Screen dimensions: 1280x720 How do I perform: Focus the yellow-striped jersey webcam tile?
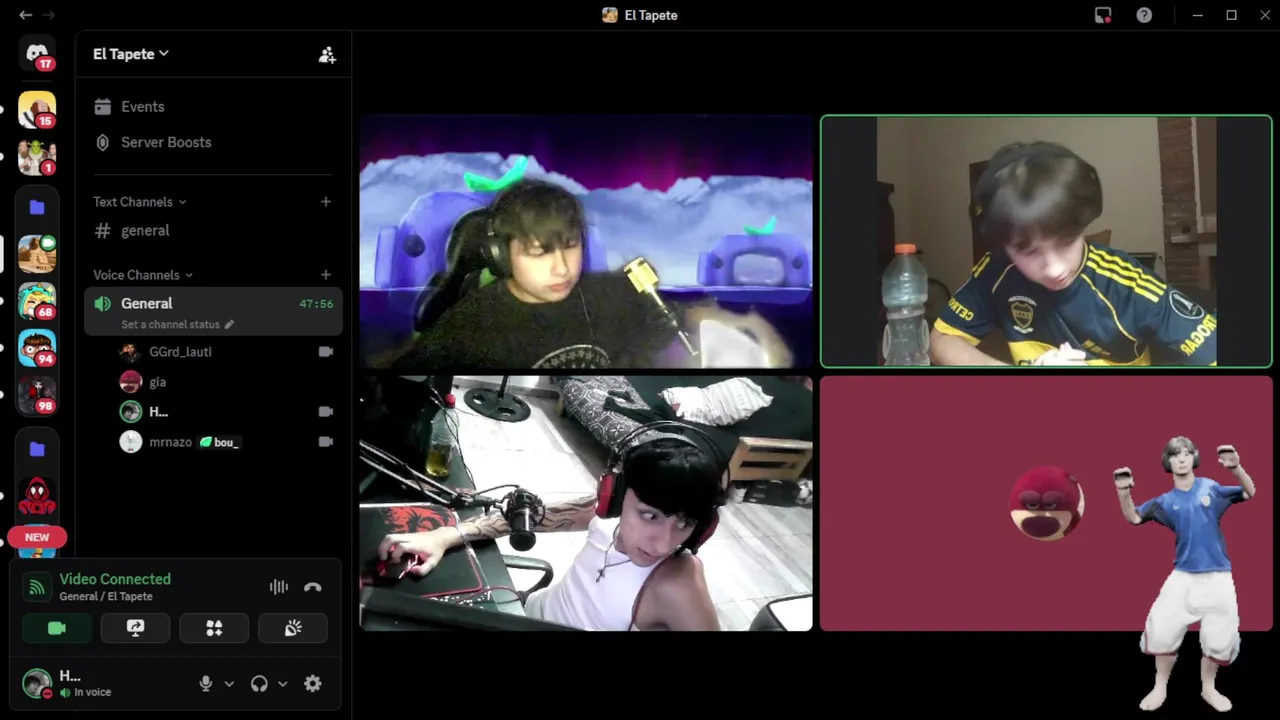(1046, 242)
